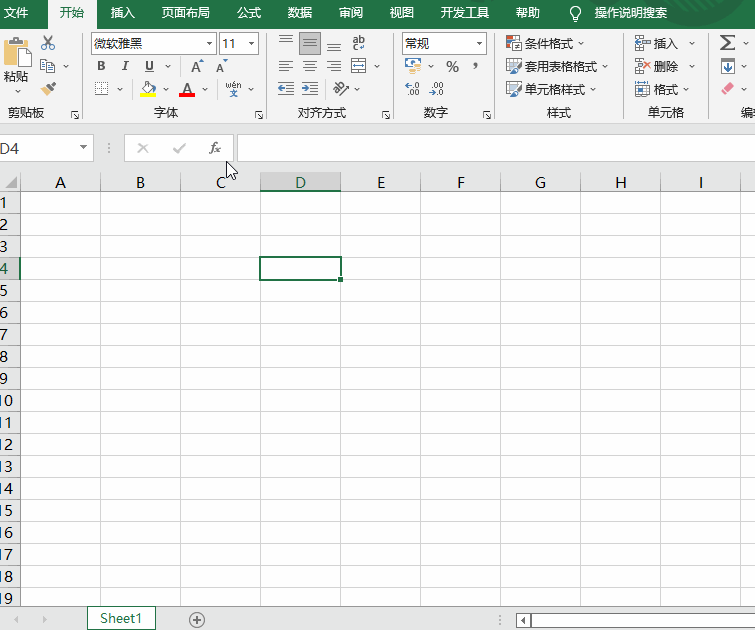Viewport: 755px width, 630px height.
Task: Apply yellow fill color bucket
Action: pyautogui.click(x=148, y=89)
